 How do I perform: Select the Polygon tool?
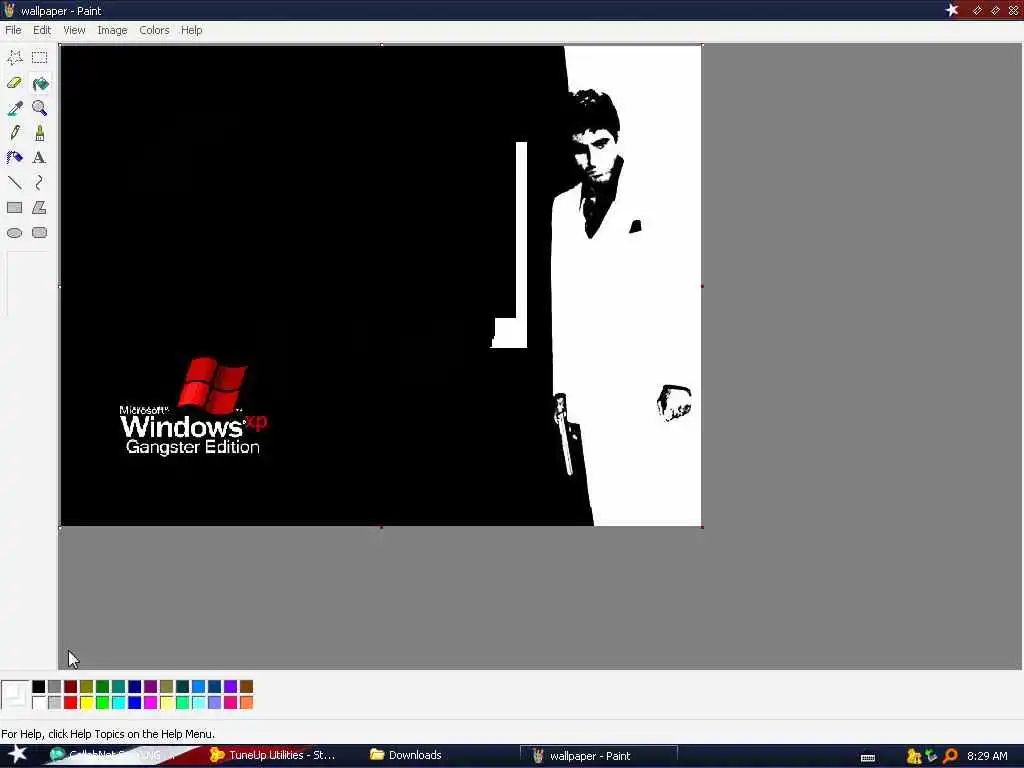[x=39, y=208]
